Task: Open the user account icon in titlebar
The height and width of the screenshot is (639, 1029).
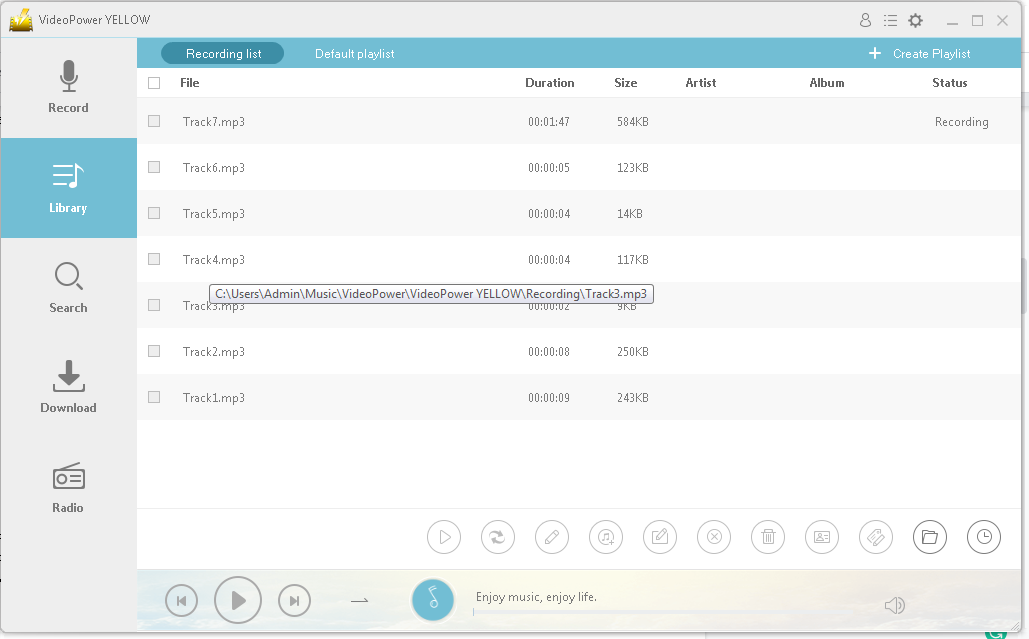Action: [x=865, y=19]
